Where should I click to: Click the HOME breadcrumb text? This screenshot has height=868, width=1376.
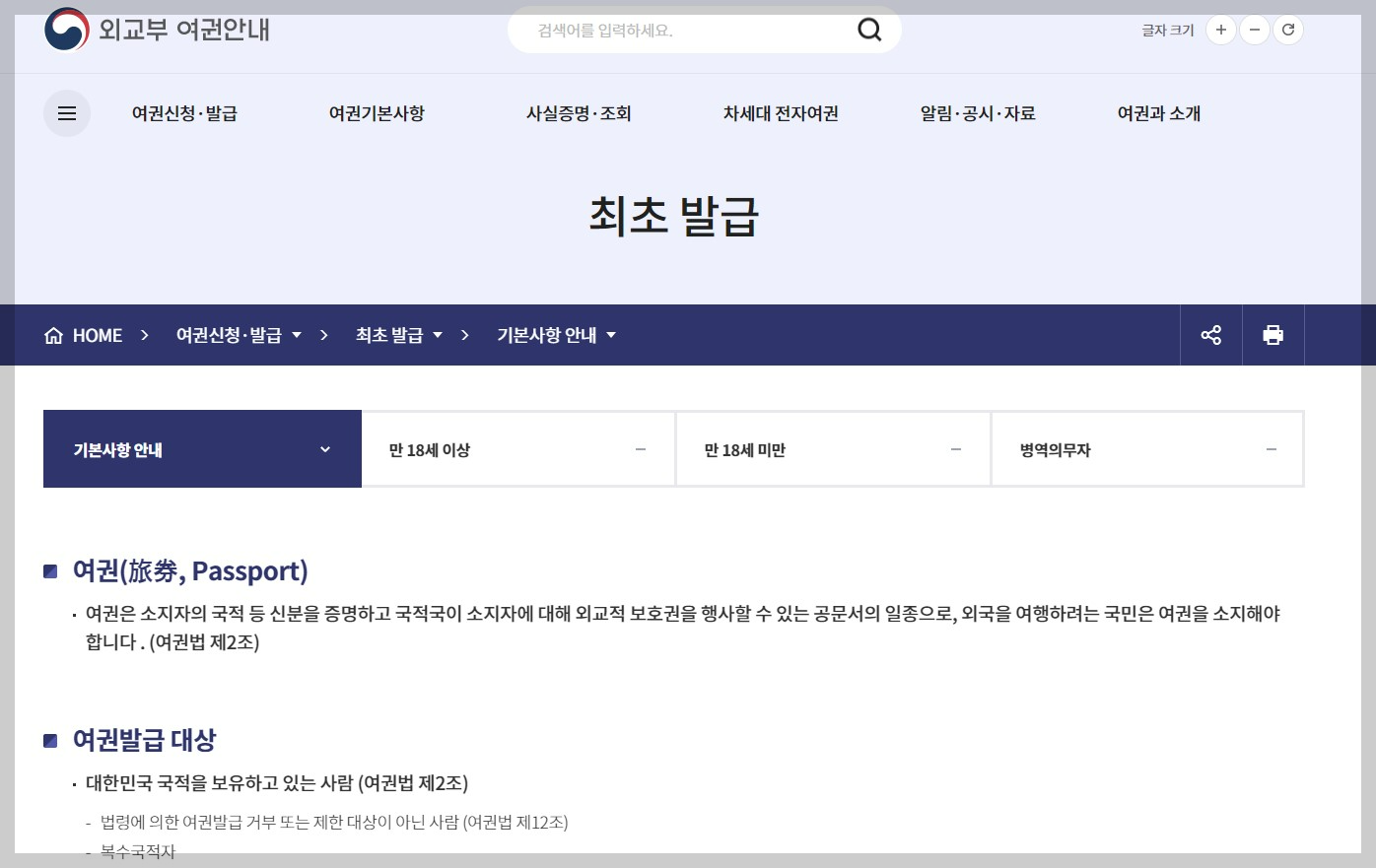coord(98,336)
